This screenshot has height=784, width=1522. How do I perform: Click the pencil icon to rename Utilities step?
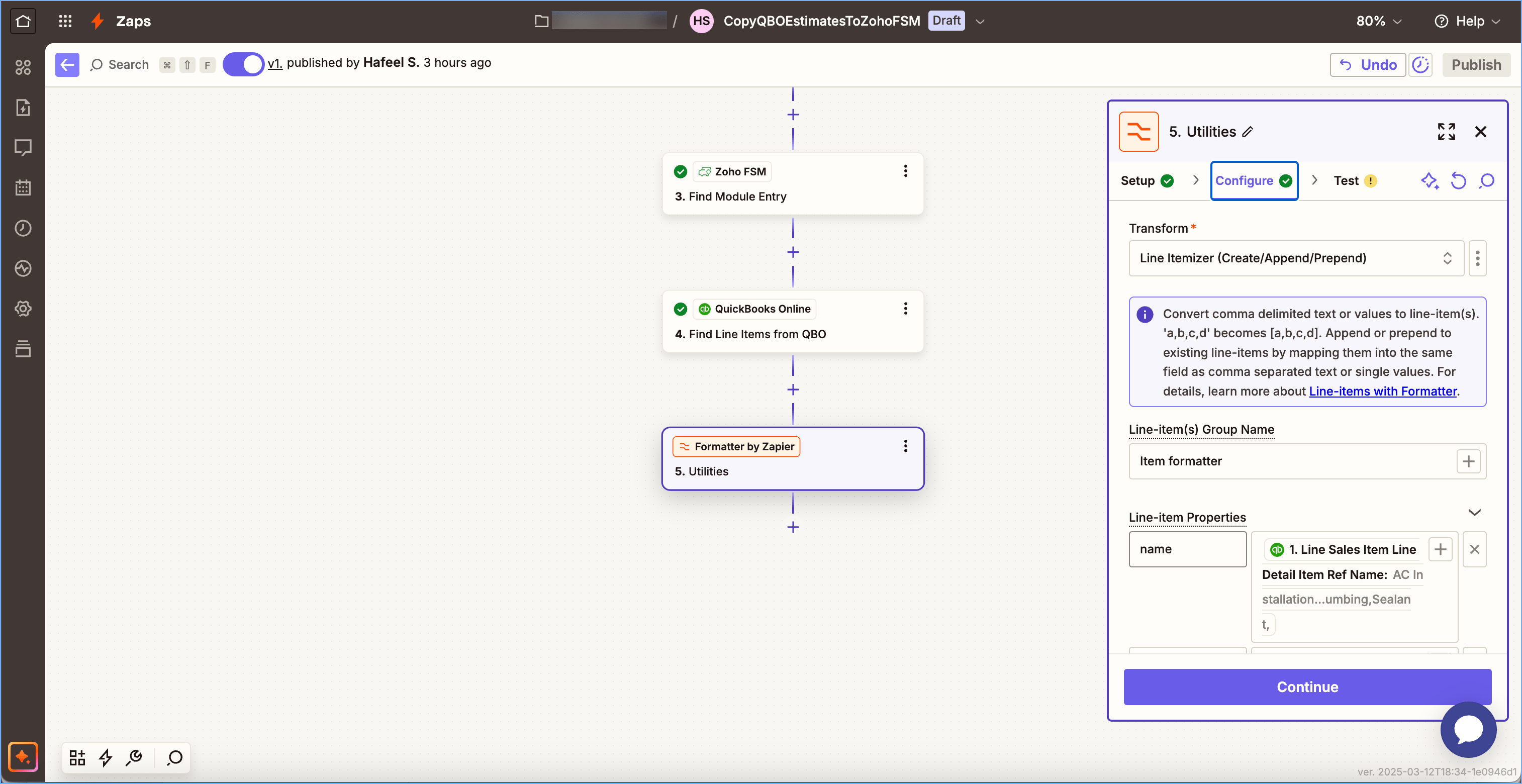point(1248,132)
